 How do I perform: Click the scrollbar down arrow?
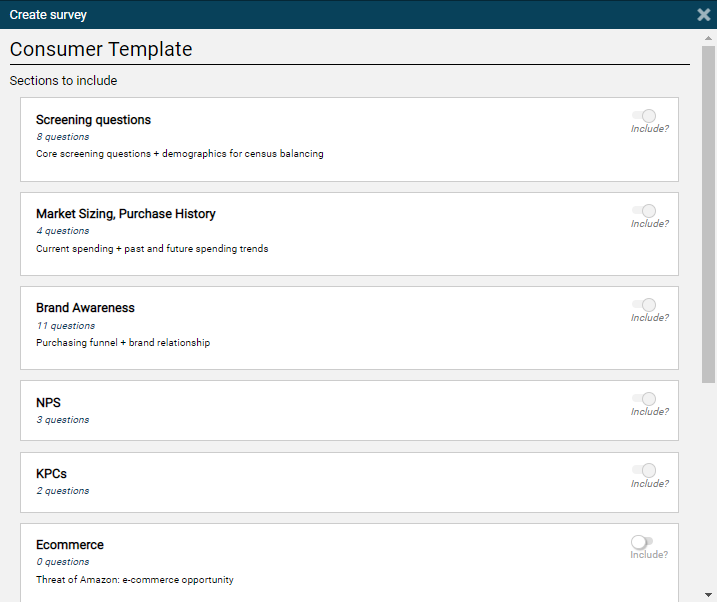coord(708,594)
